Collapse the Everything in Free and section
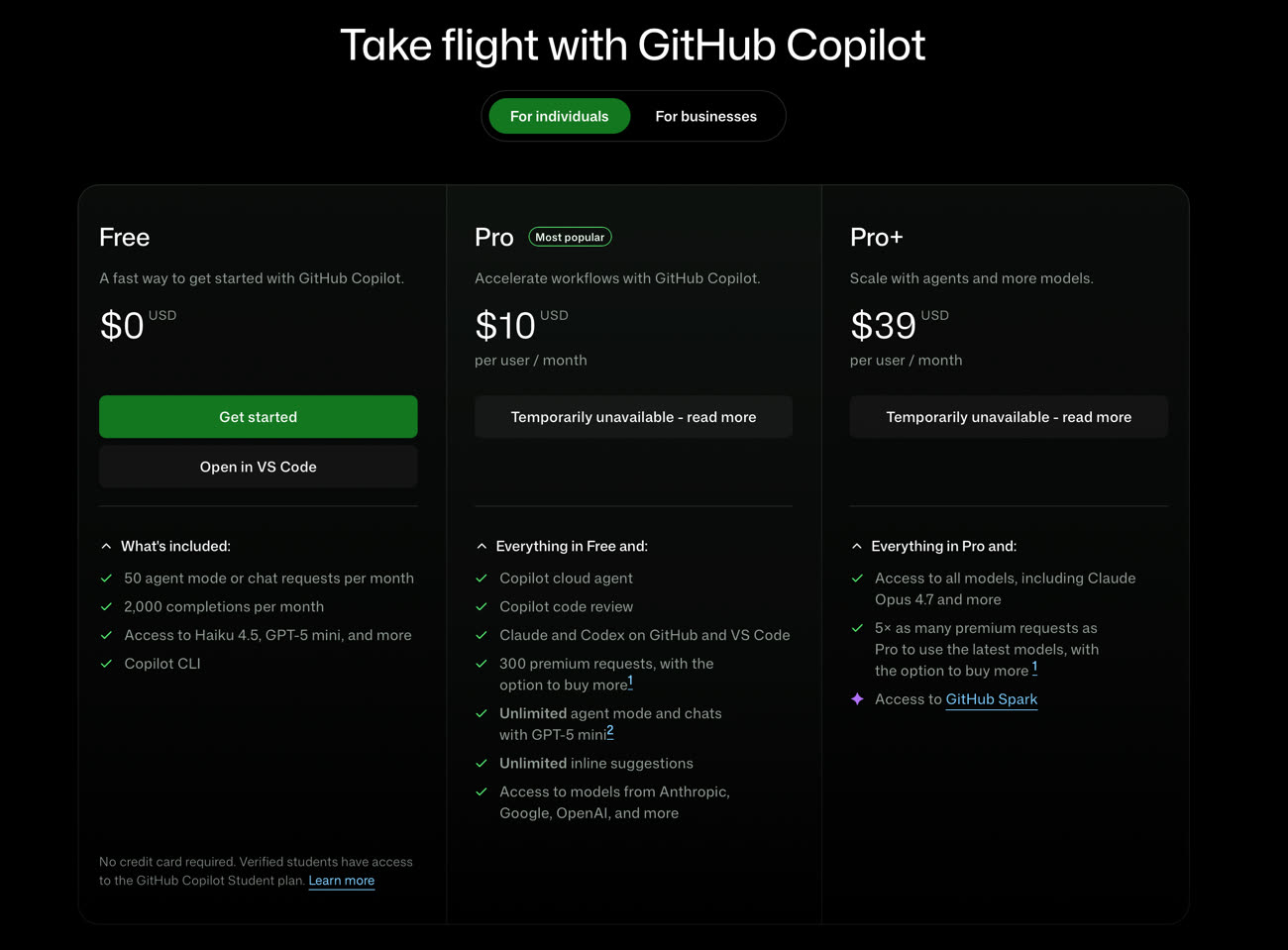 coord(482,546)
